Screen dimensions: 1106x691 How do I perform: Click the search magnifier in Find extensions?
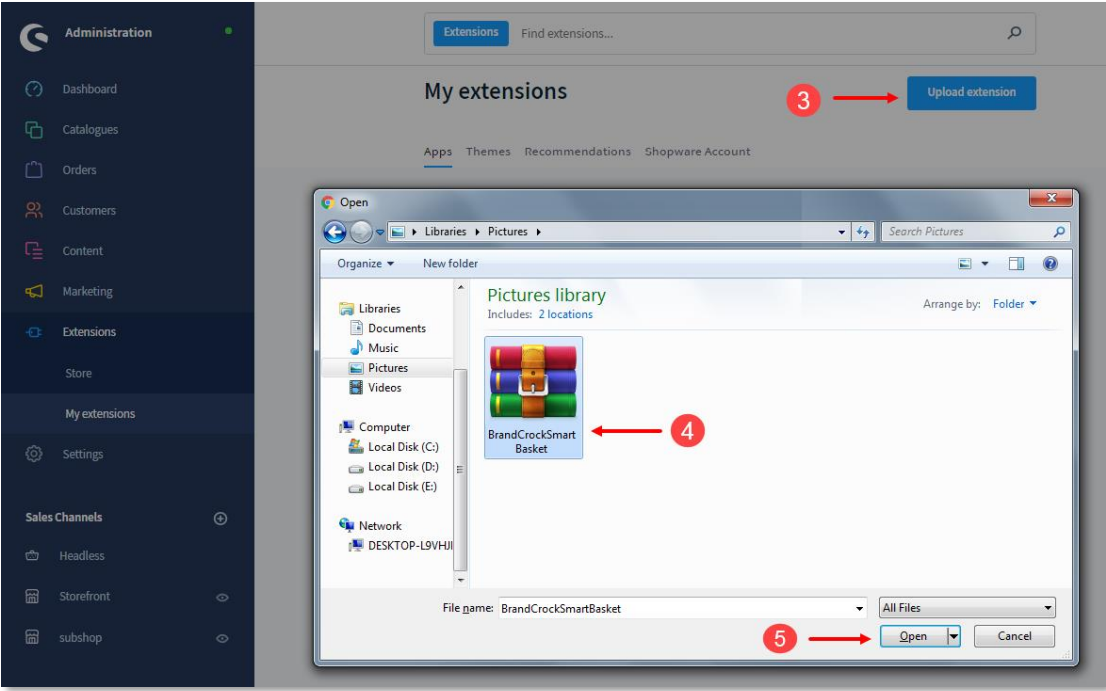coord(1014,32)
